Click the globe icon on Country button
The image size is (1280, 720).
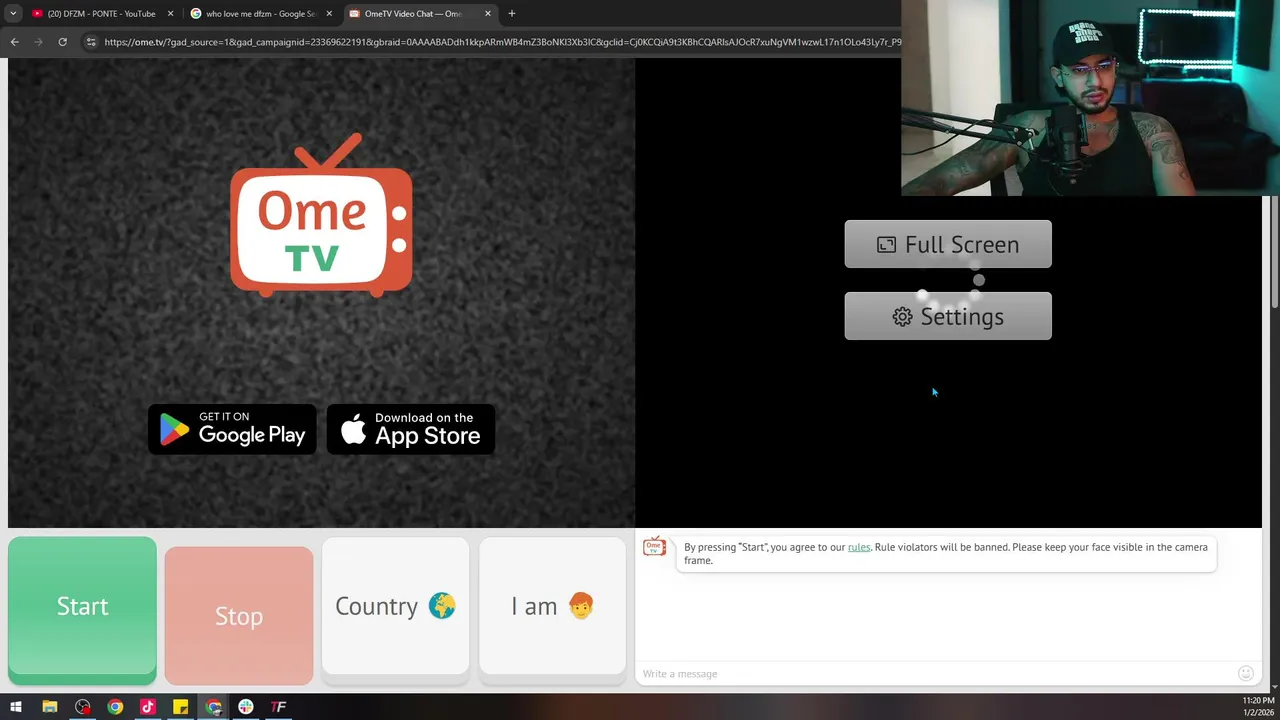click(442, 606)
